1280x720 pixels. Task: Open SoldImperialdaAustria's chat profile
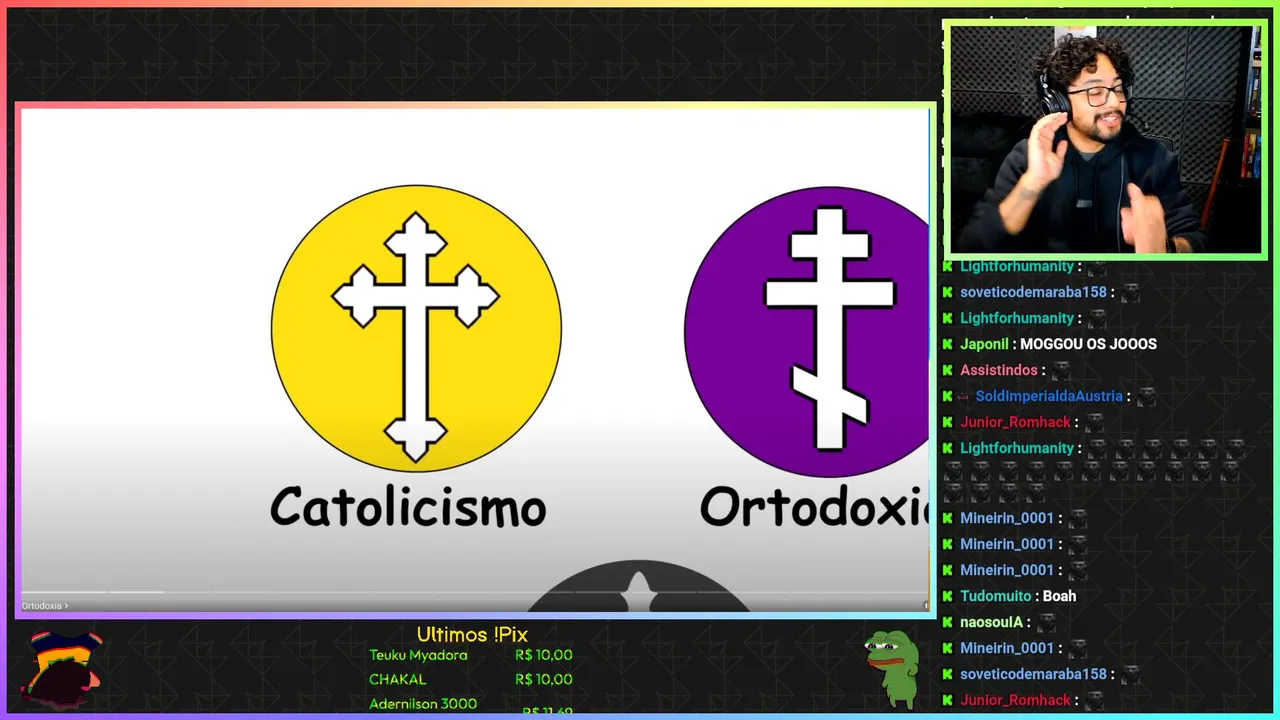1049,396
